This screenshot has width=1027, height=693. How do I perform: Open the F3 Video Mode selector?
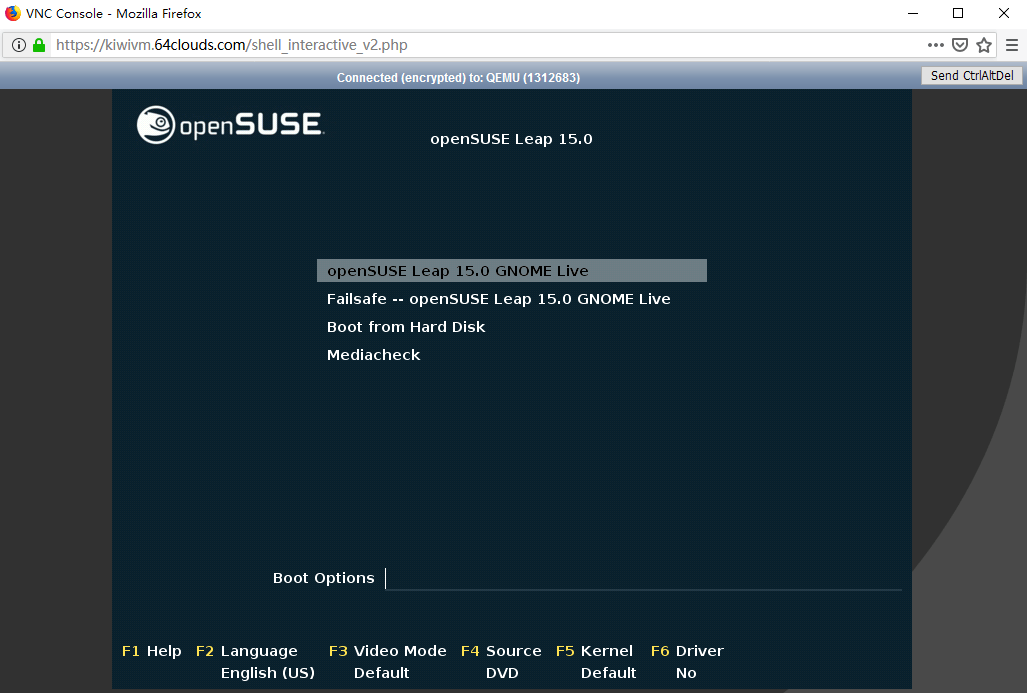388,651
